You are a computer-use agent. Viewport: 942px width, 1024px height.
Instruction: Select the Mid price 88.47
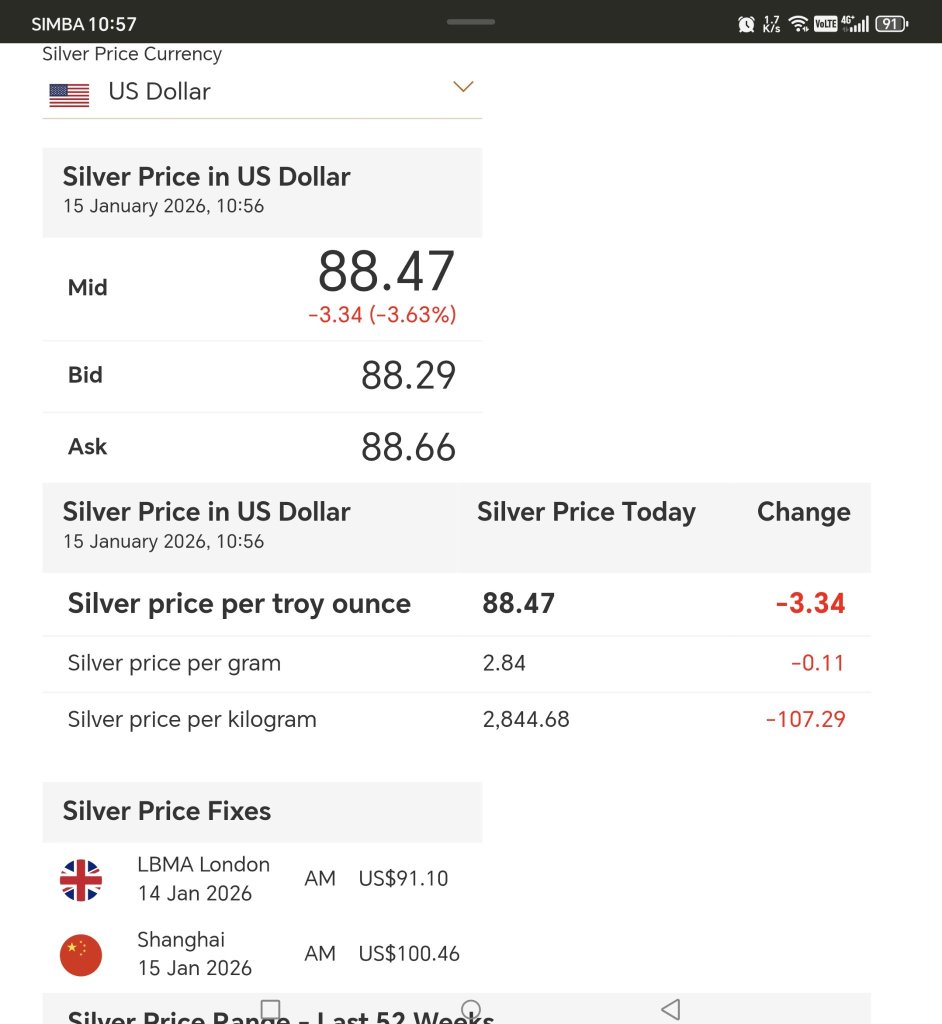coord(386,272)
